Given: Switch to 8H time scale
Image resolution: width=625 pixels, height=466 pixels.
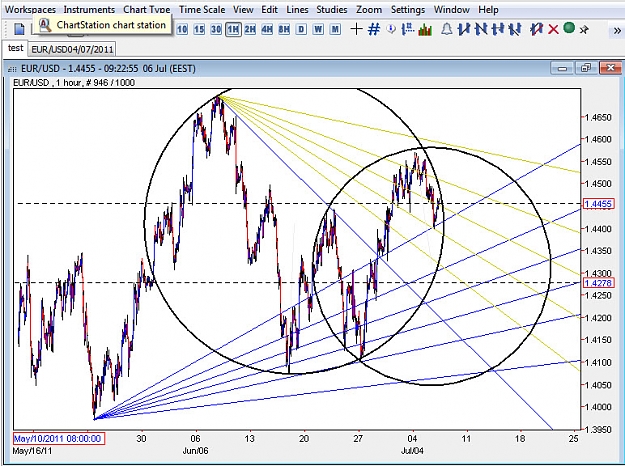Looking at the screenshot, I should click(x=284, y=29).
